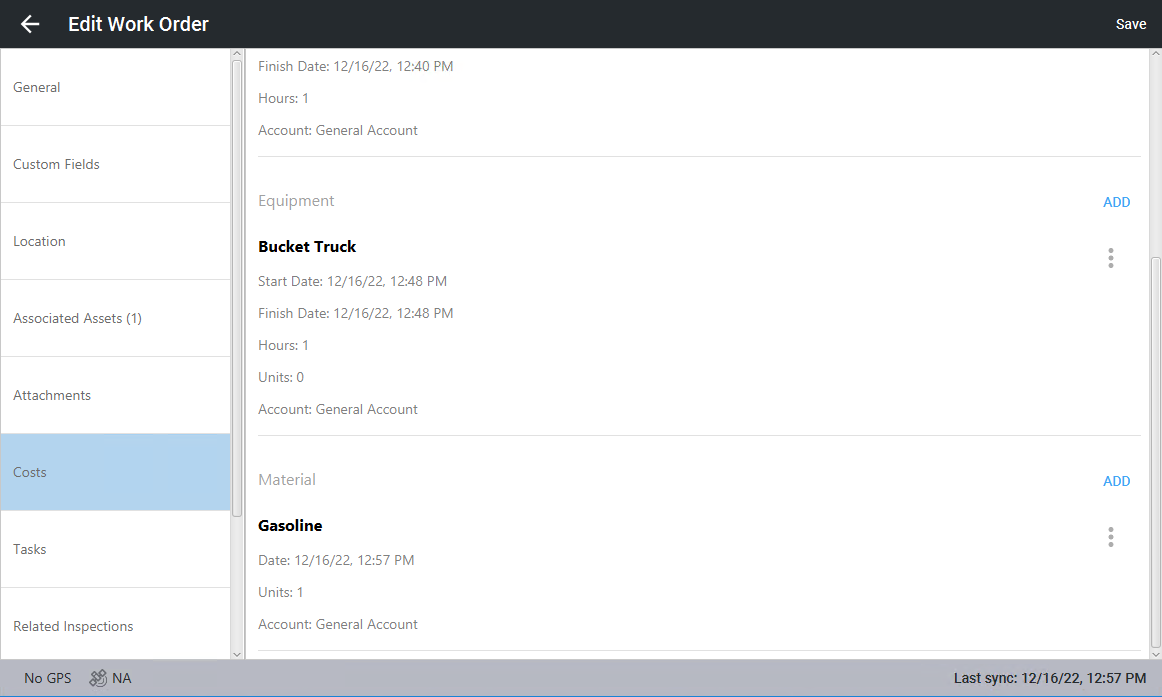Image resolution: width=1162 pixels, height=697 pixels.
Task: Switch to the Custom Fields section
Action: pos(115,164)
